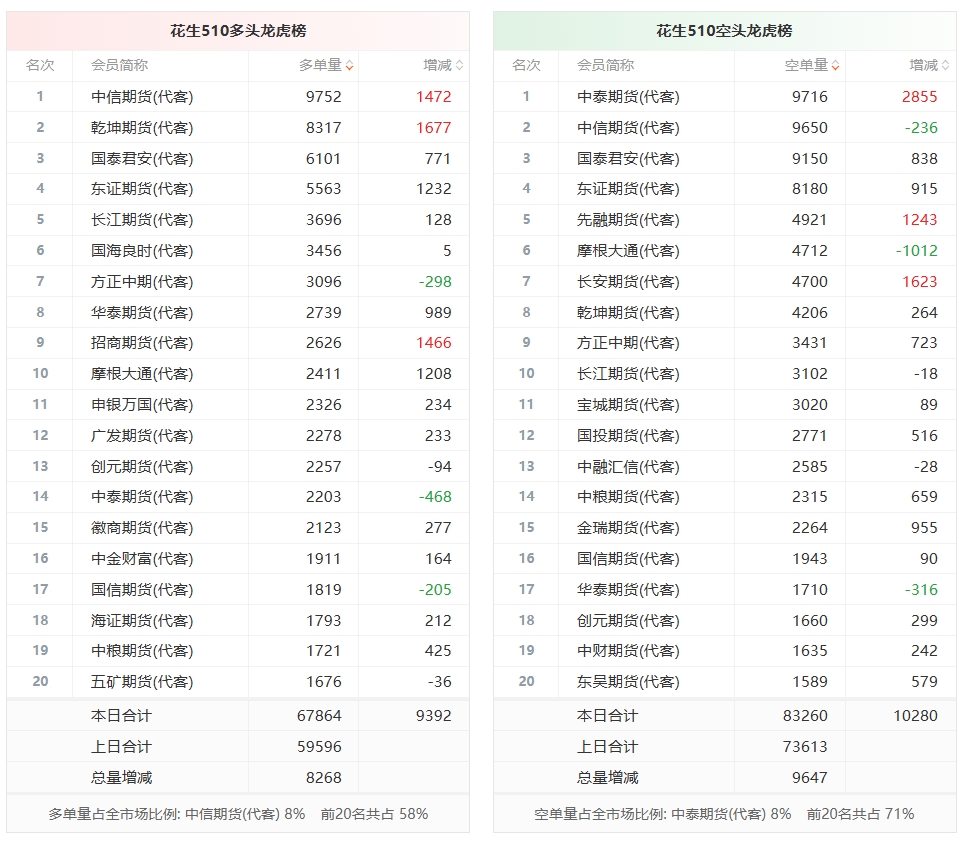Click 国海良时(代客) row name

(142, 251)
